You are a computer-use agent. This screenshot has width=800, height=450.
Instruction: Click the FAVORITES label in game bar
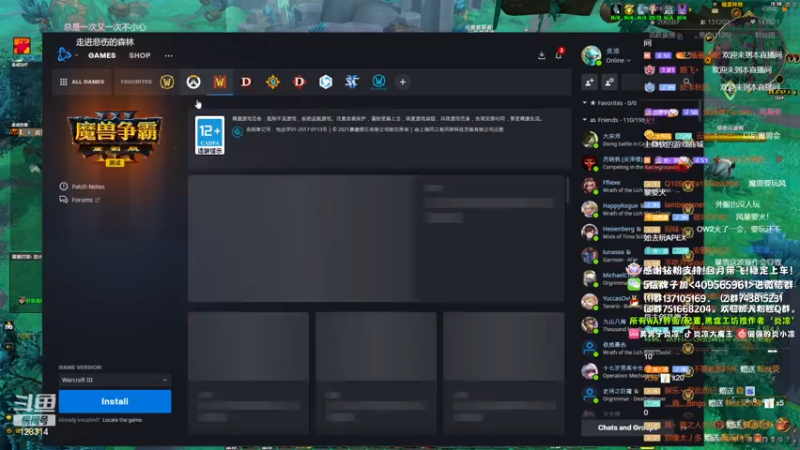point(136,82)
